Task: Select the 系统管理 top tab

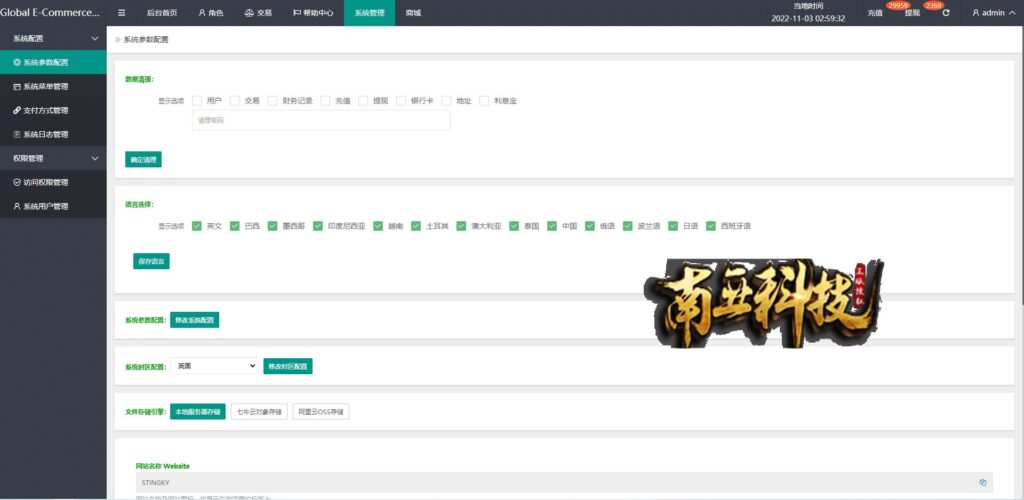Action: 370,12
